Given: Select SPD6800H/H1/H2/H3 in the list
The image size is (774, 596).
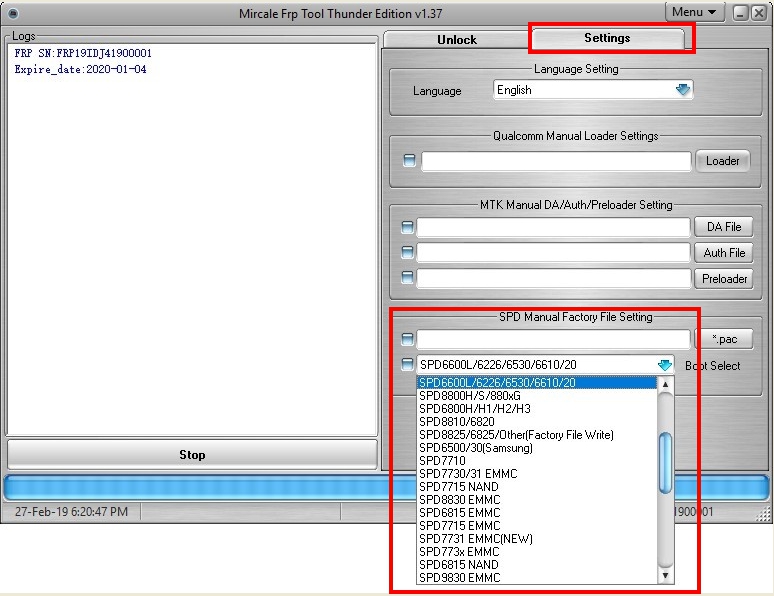Looking at the screenshot, I should 537,408.
